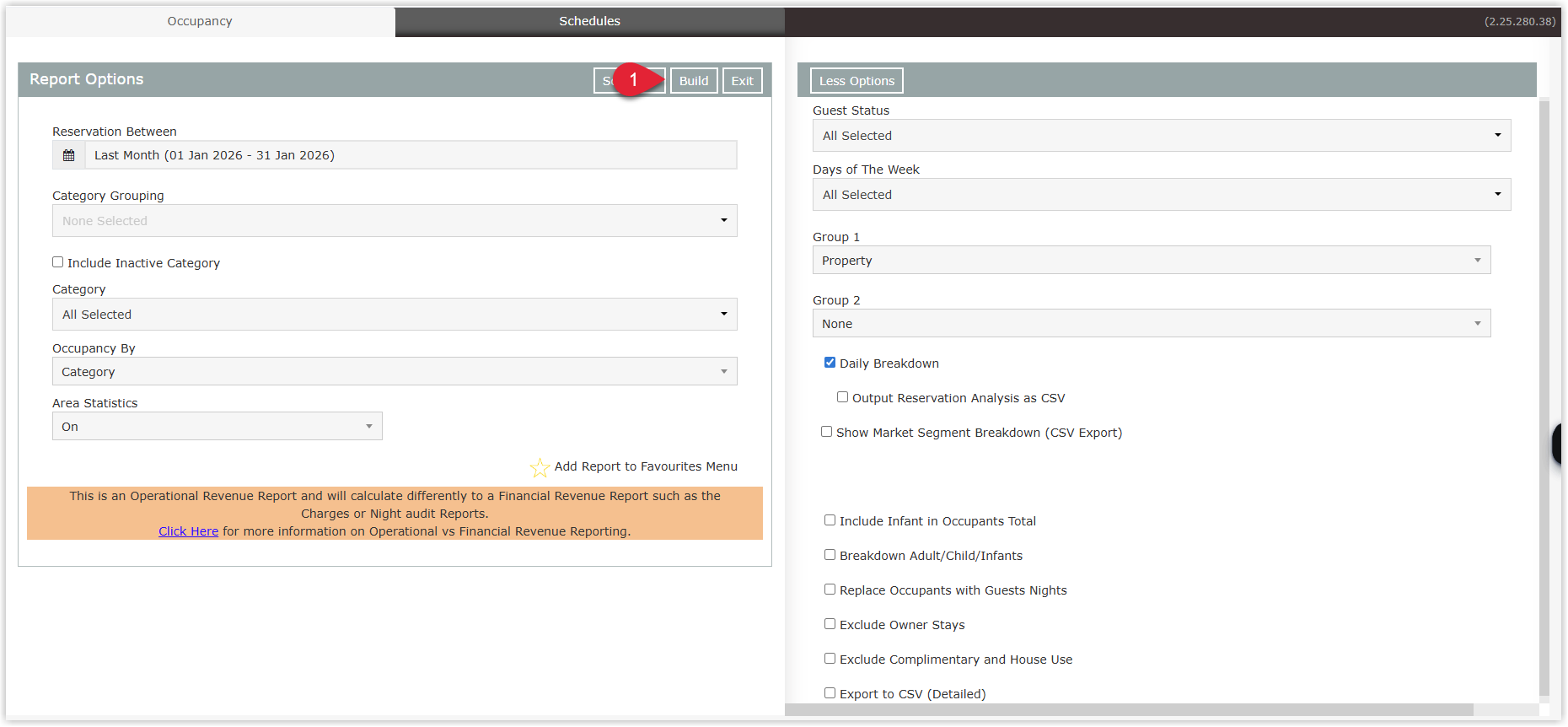Check the Export to CSV (Detailed) box
Image resolution: width=1568 pixels, height=727 pixels.
[x=830, y=693]
